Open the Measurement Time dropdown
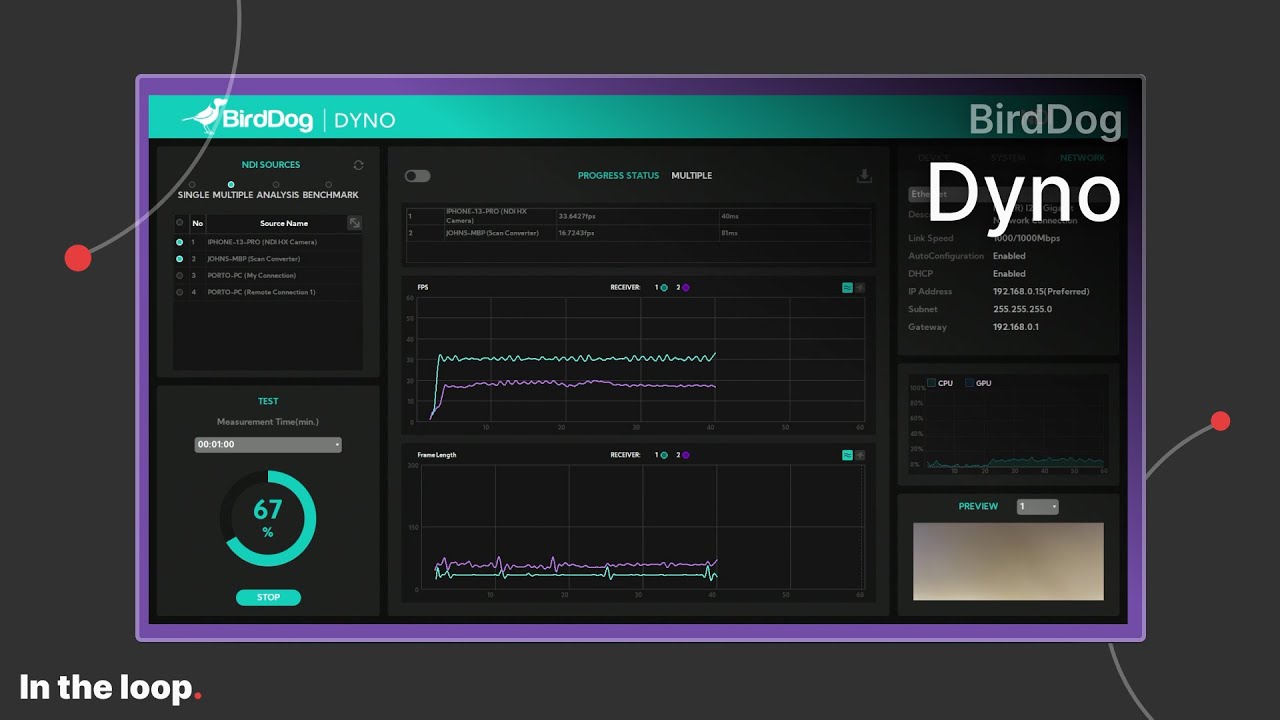The height and width of the screenshot is (720, 1280). 268,444
